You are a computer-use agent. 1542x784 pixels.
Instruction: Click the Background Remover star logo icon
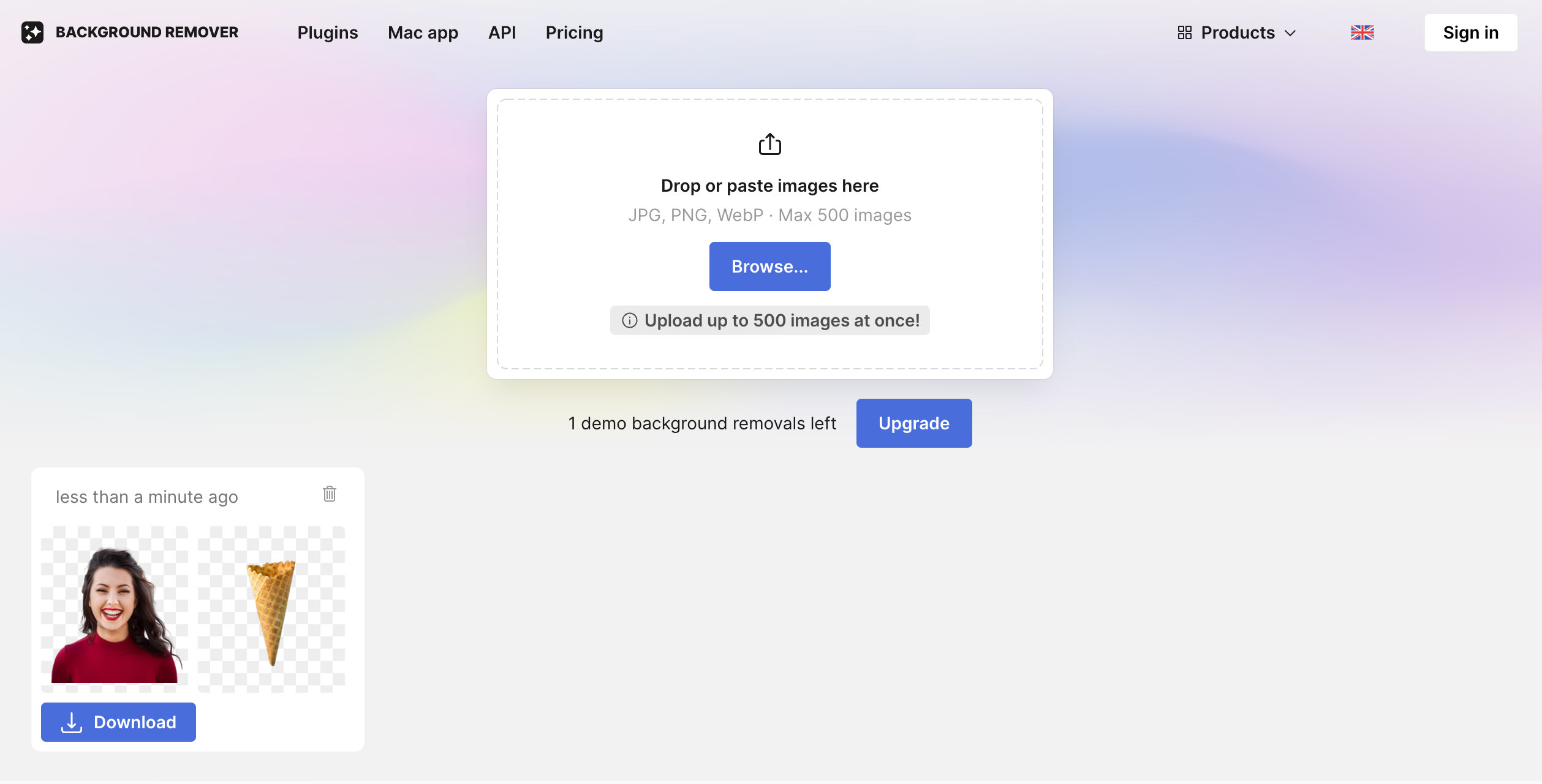tap(32, 32)
